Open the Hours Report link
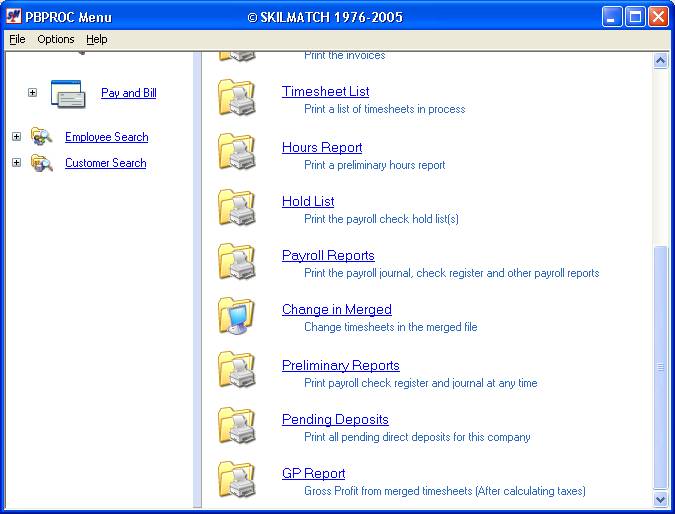The image size is (675, 514). 322,147
